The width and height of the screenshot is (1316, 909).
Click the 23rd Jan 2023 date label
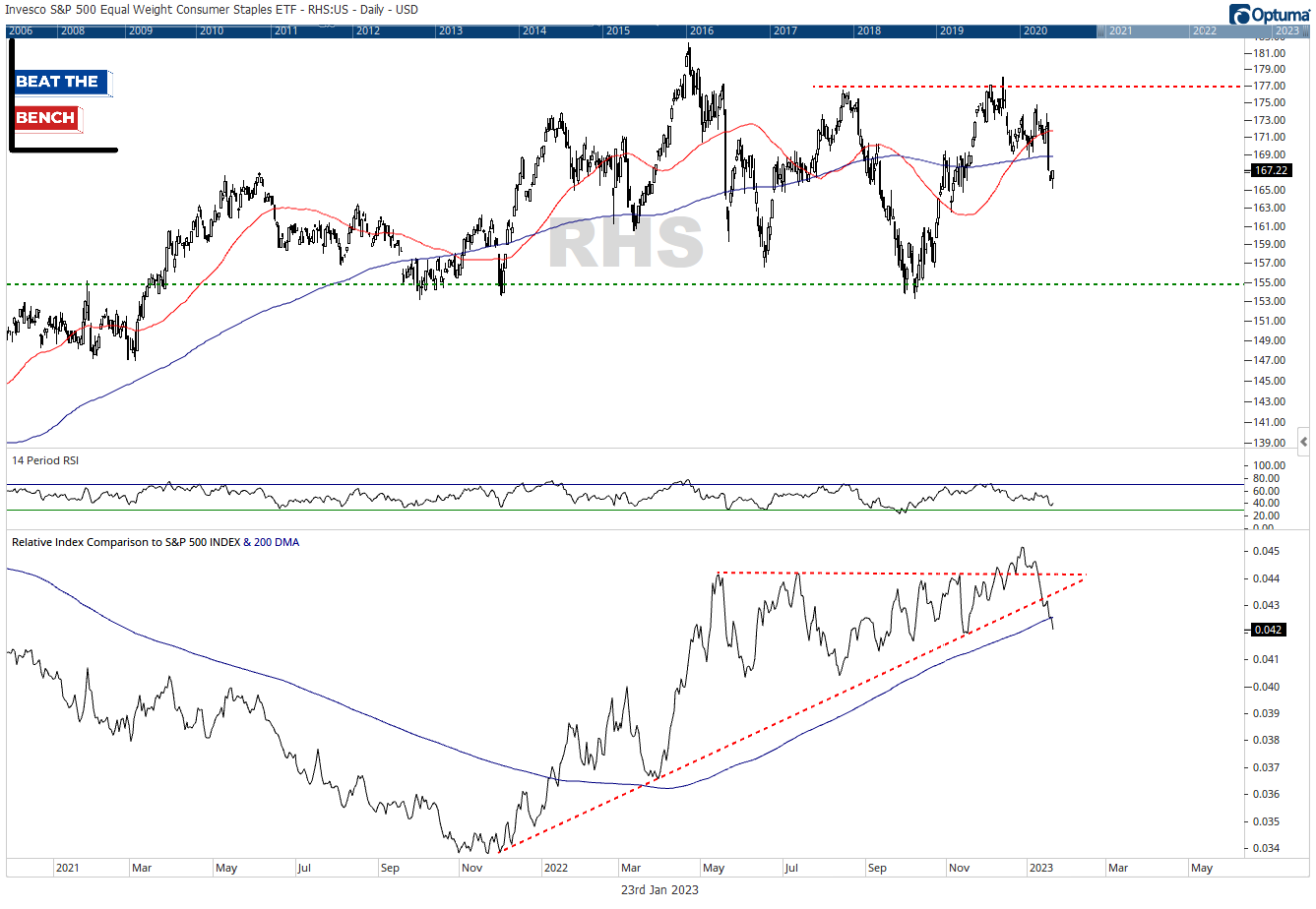point(659,889)
